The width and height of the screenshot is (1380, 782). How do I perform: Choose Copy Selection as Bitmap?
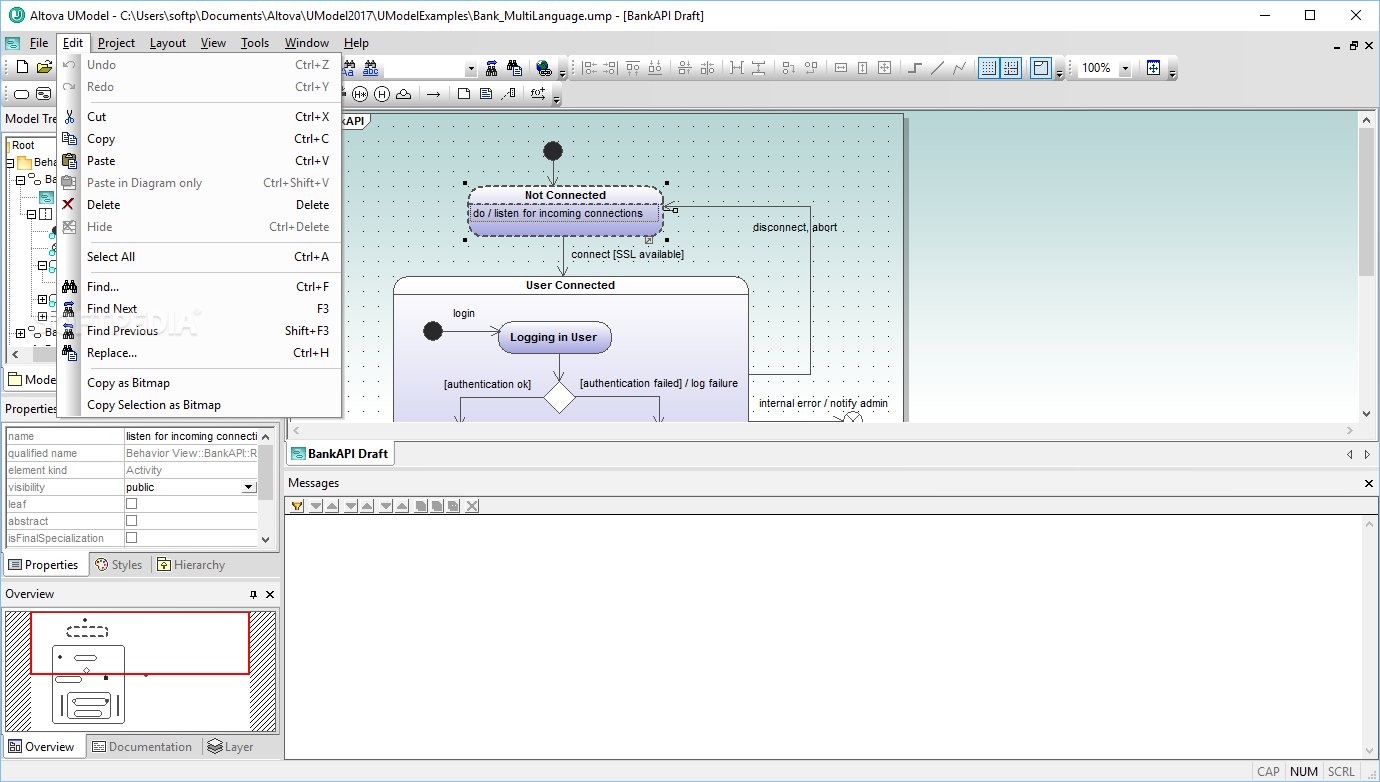point(199,405)
